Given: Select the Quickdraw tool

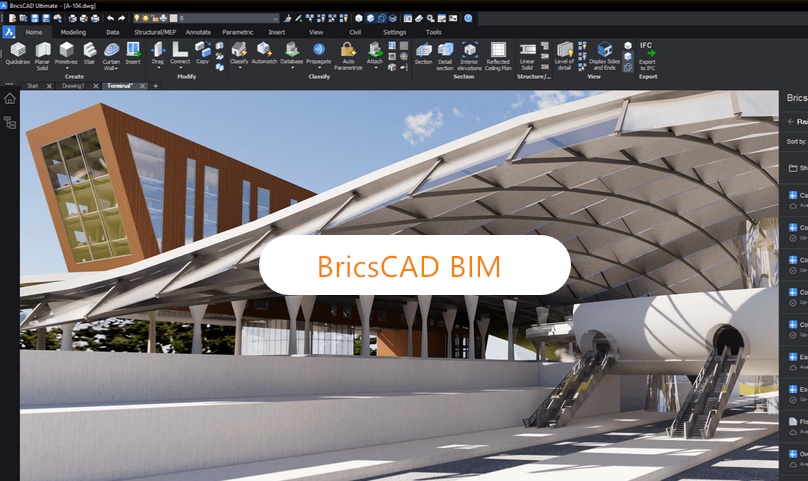Looking at the screenshot, I should (16, 53).
